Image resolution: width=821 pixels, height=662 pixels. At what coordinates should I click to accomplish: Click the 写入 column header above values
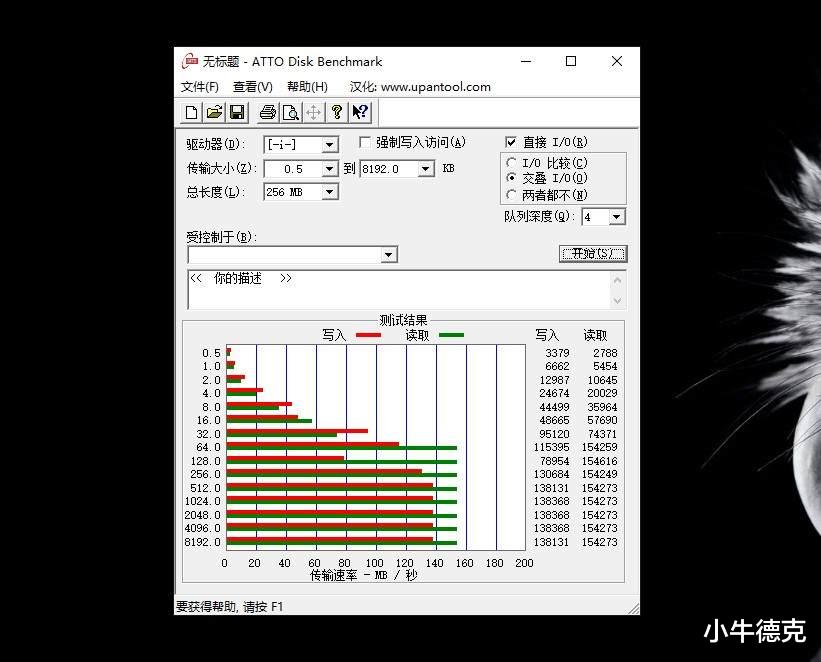tap(547, 335)
